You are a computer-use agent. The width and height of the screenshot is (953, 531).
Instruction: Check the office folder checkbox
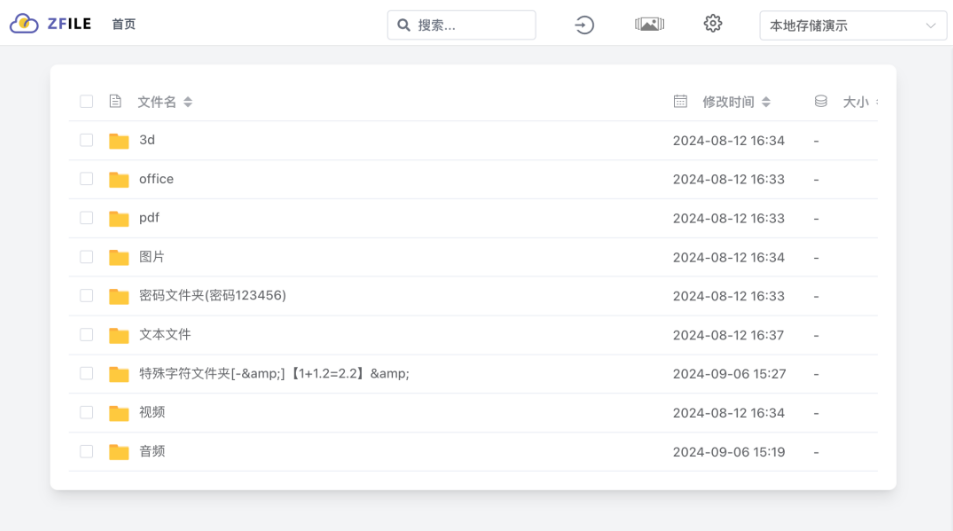[x=86, y=179]
